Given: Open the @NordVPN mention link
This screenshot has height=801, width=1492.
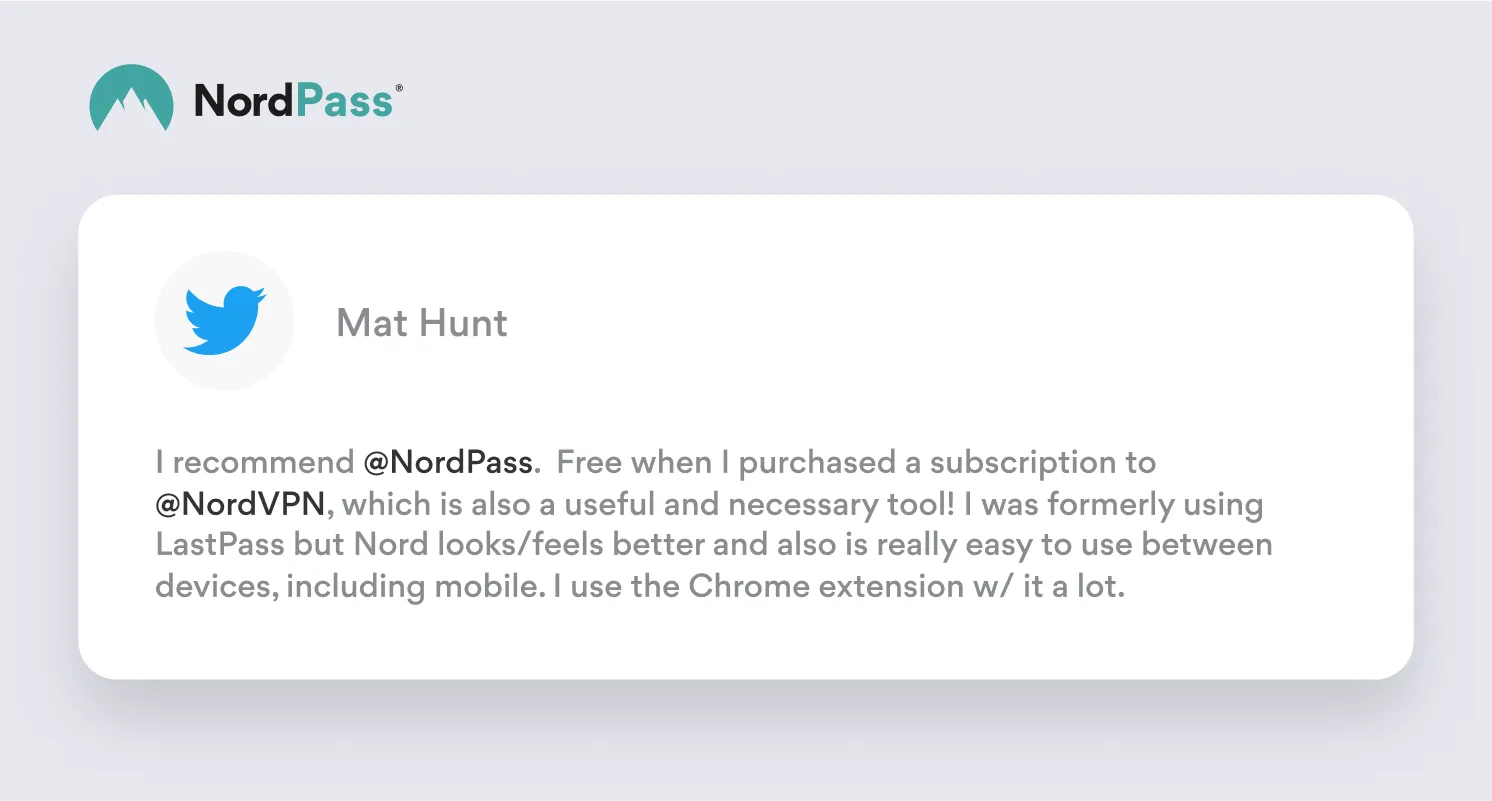Looking at the screenshot, I should [x=241, y=504].
